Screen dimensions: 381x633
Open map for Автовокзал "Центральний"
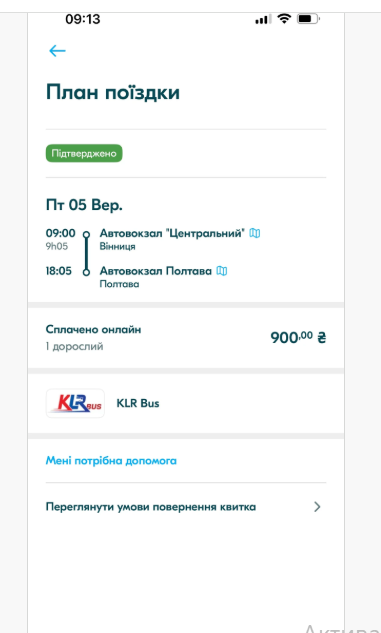255,233
